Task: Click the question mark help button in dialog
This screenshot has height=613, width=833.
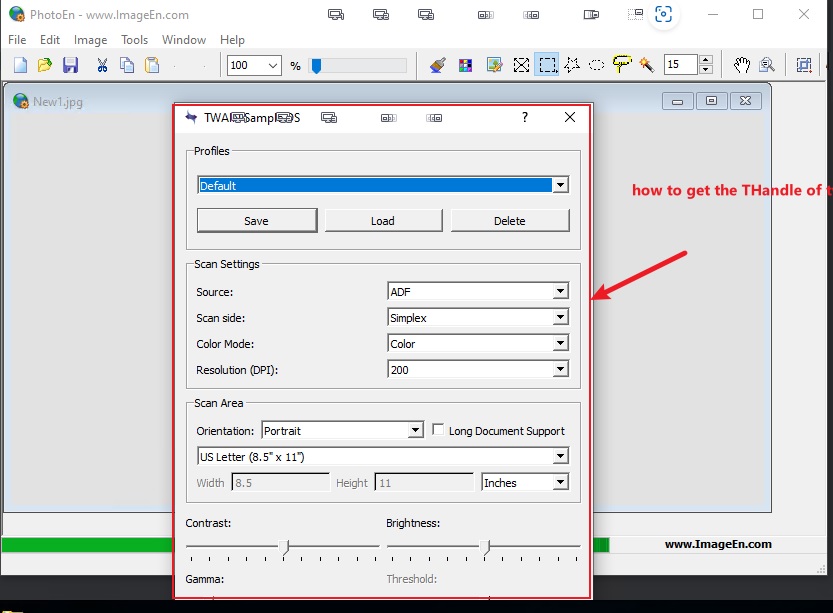Action: click(525, 117)
